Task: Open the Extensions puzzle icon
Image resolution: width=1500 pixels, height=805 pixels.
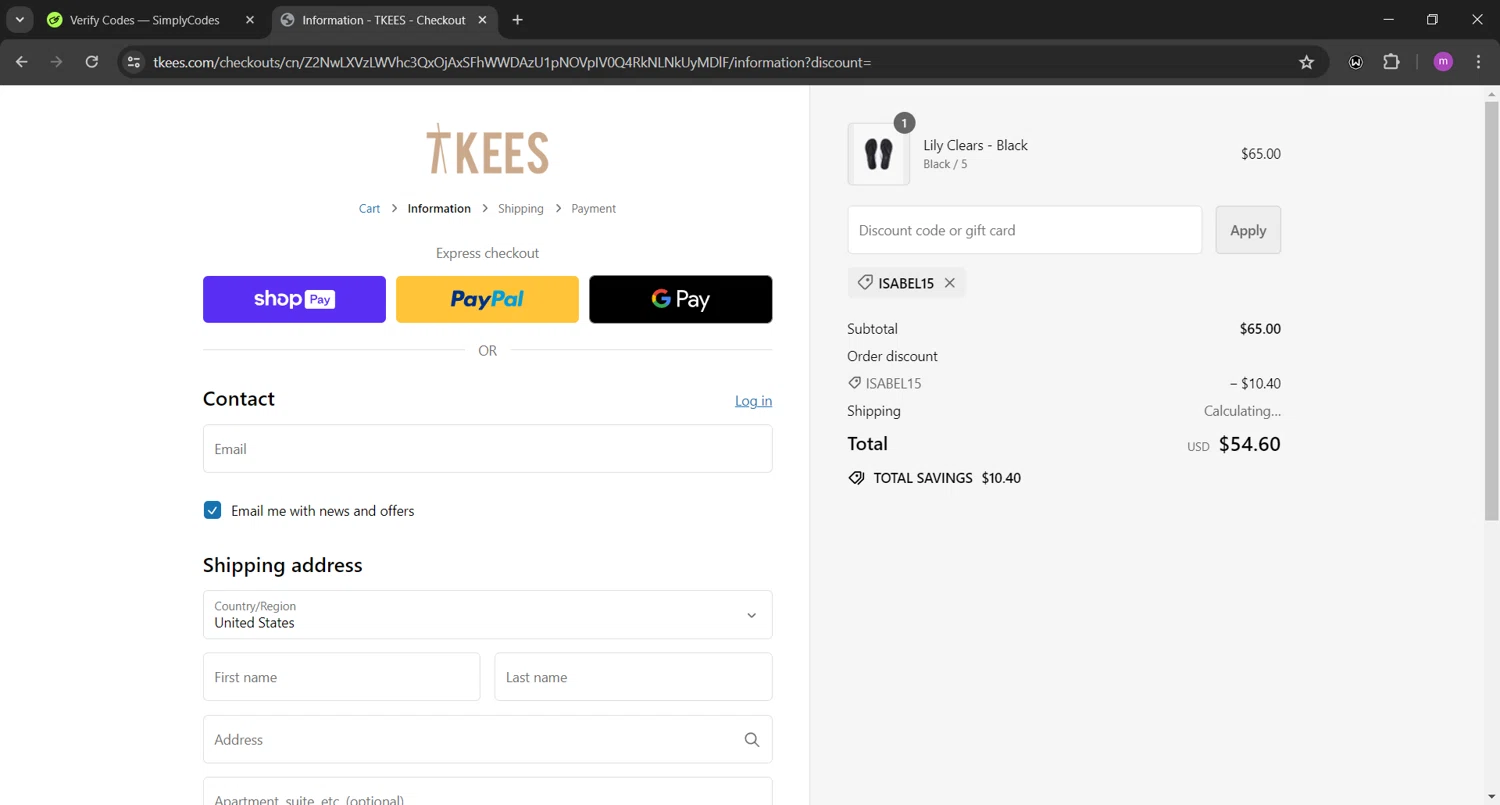Action: point(1391,62)
